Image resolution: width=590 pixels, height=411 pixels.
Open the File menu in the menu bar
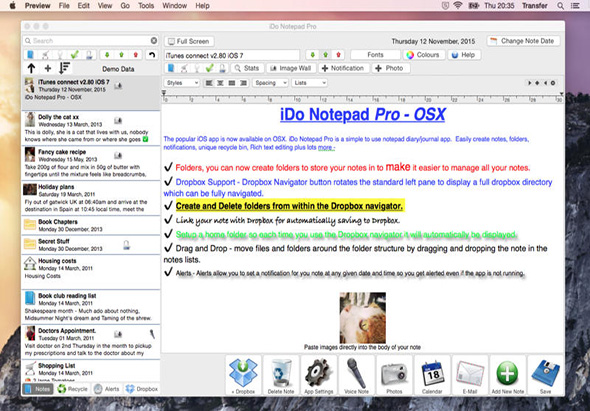(x=64, y=6)
